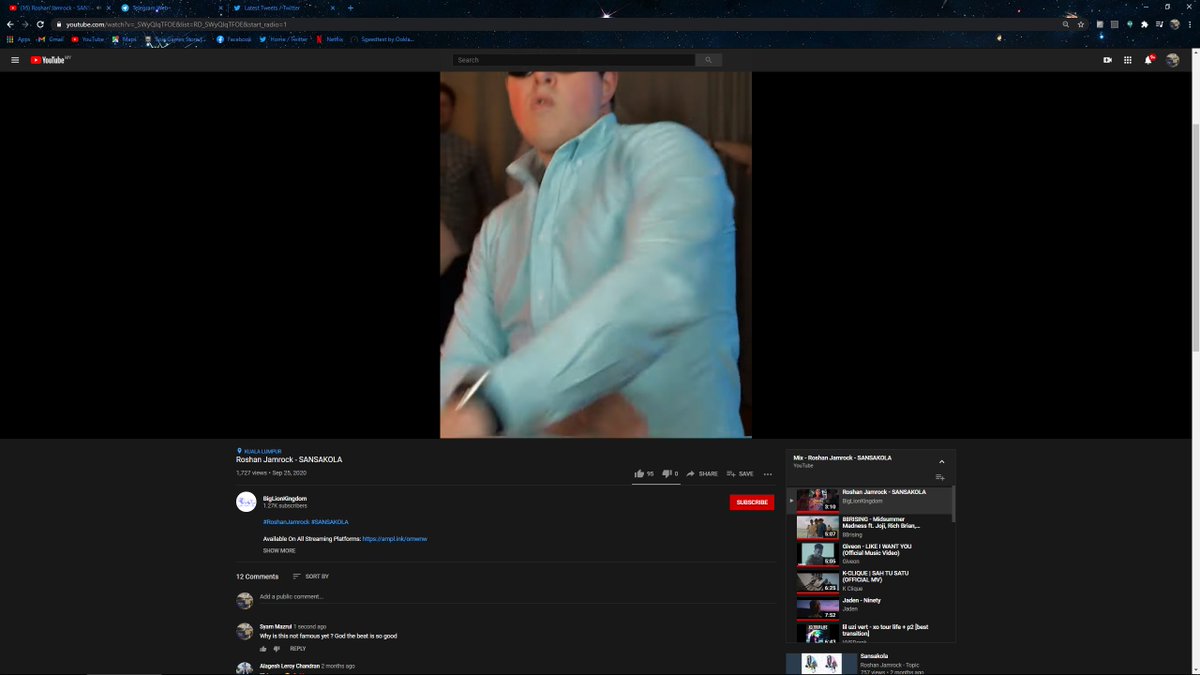Click the video player to pause
The height and width of the screenshot is (675, 1200).
coord(595,255)
